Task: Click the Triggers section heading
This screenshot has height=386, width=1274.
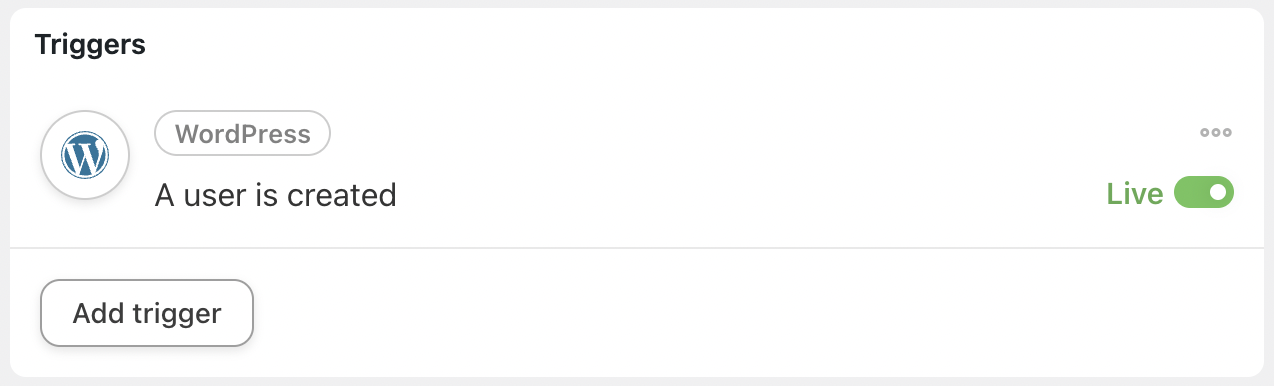Action: click(90, 44)
